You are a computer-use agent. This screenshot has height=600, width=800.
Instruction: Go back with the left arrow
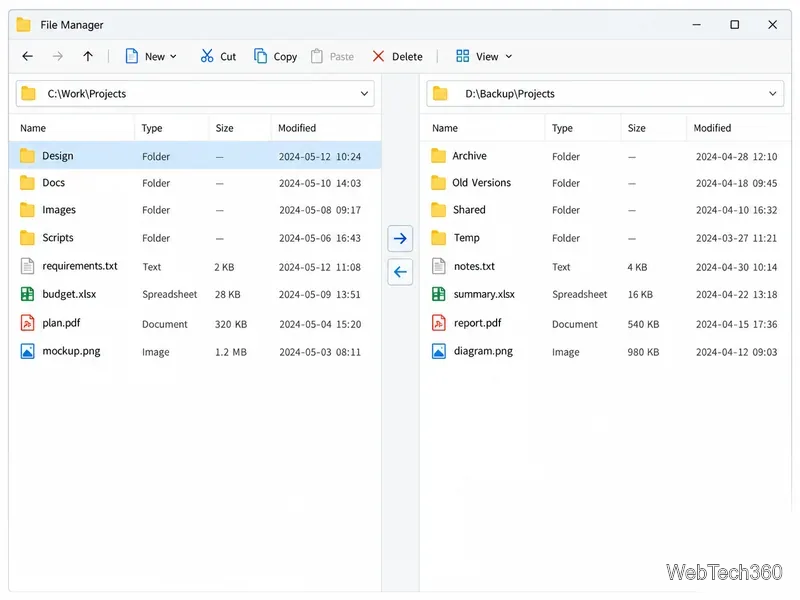pos(28,56)
